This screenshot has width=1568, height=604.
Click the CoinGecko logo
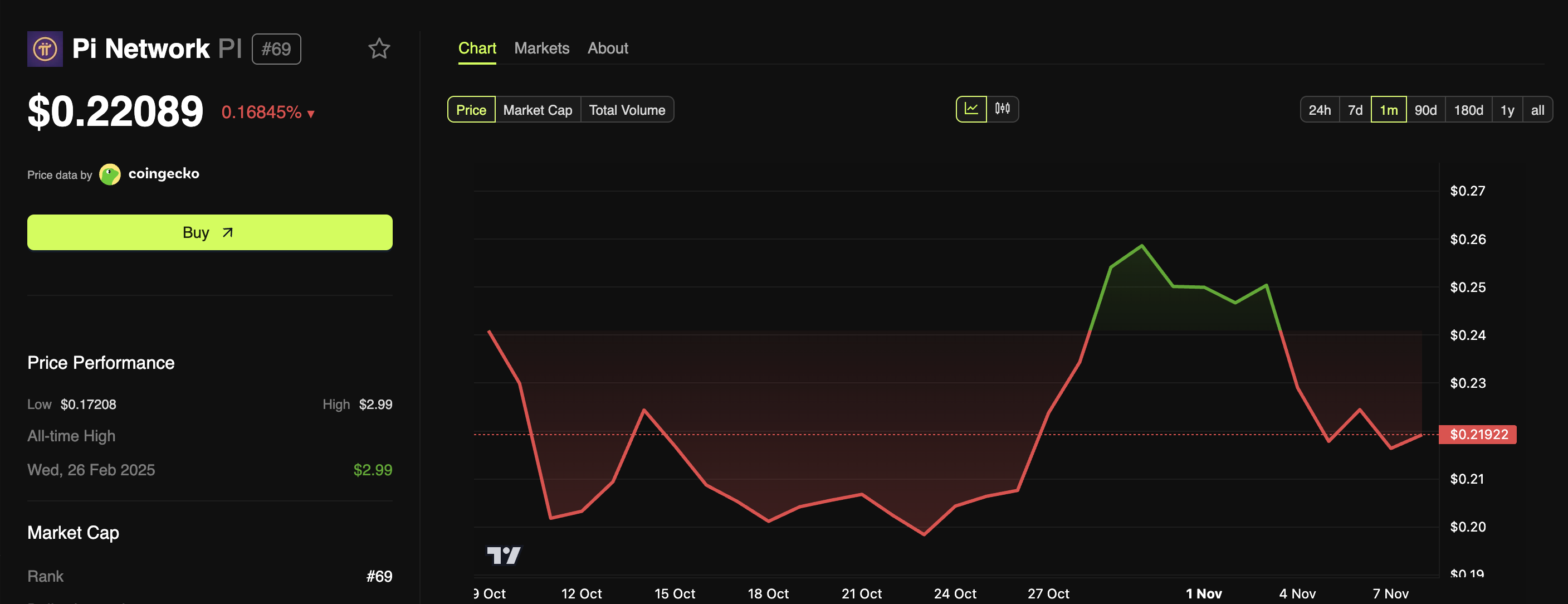(110, 174)
